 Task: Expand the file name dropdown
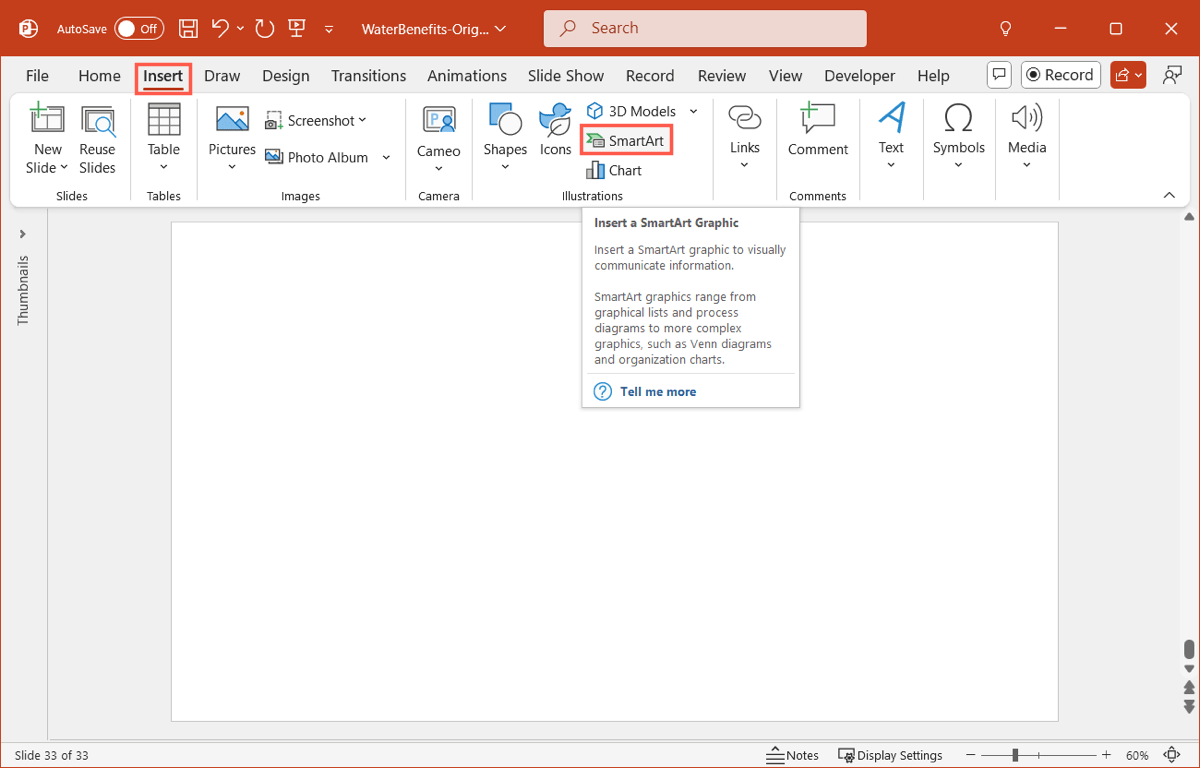point(500,29)
